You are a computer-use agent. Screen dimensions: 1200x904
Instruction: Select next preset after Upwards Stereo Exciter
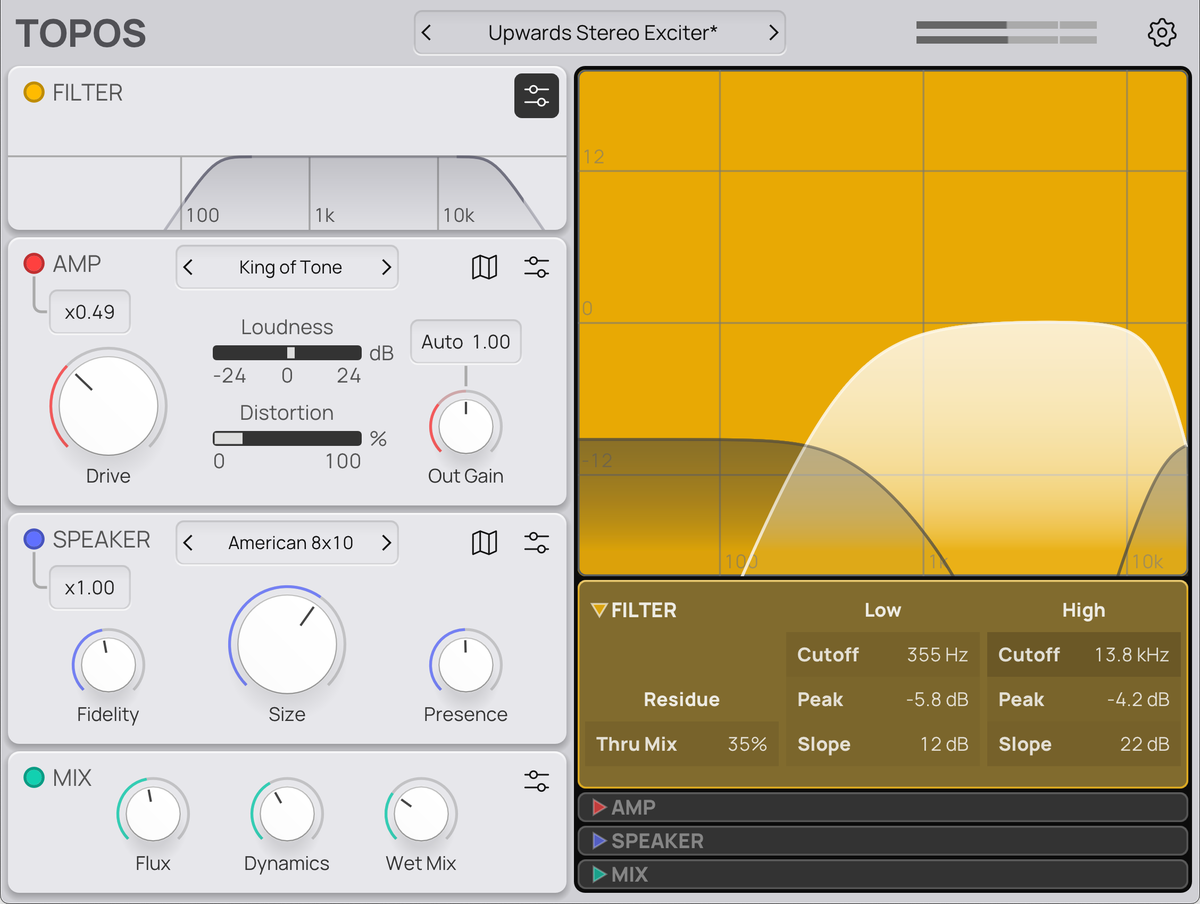(773, 33)
